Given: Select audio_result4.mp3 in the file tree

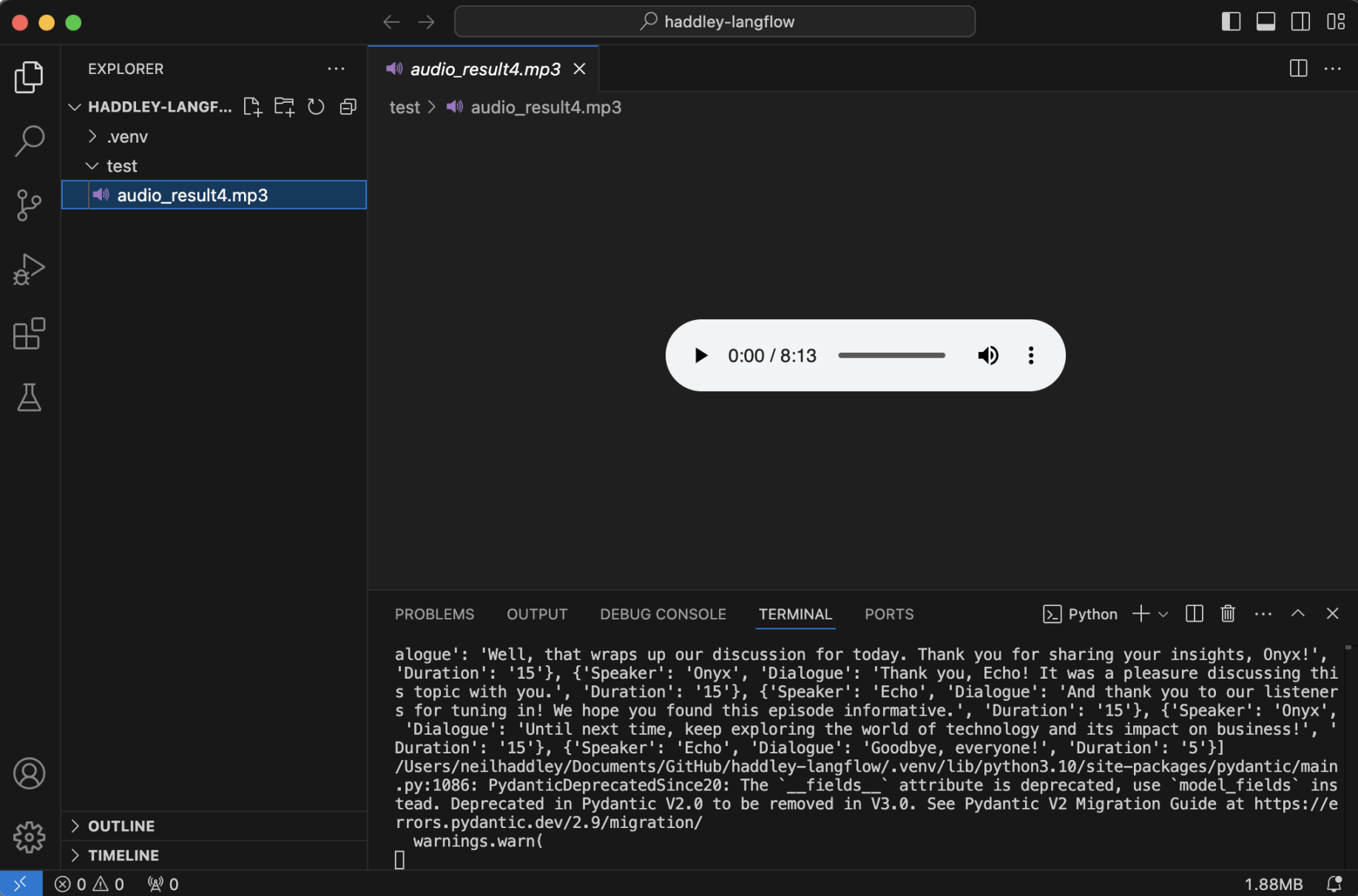Looking at the screenshot, I should (192, 195).
